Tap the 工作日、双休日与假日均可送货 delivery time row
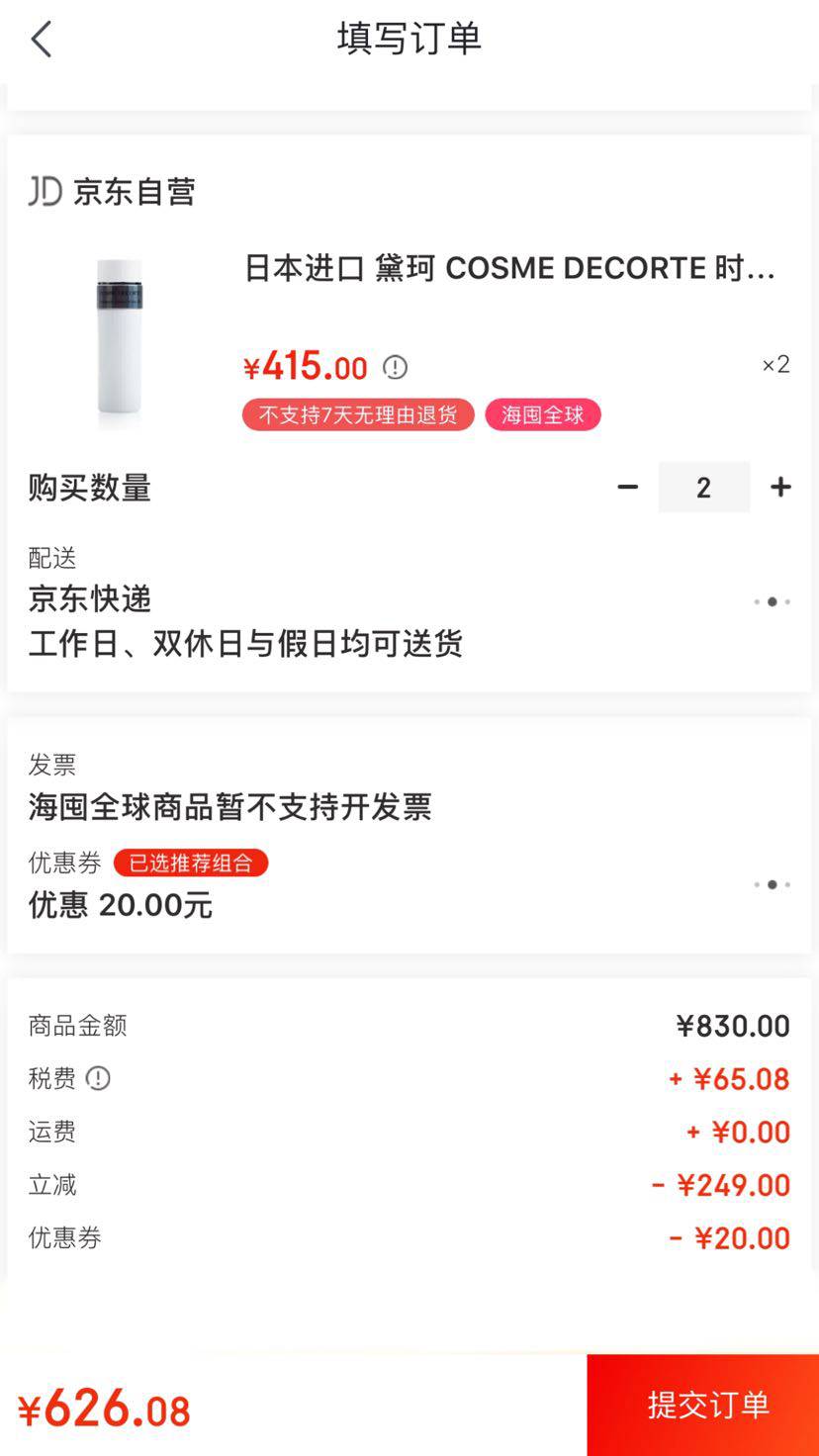 [245, 644]
